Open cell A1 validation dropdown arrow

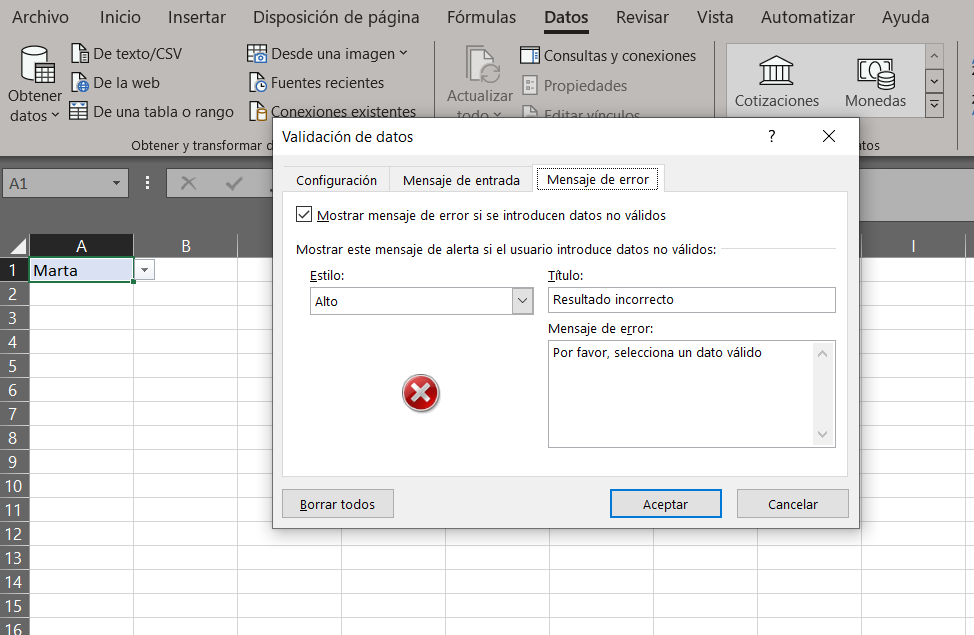145,270
